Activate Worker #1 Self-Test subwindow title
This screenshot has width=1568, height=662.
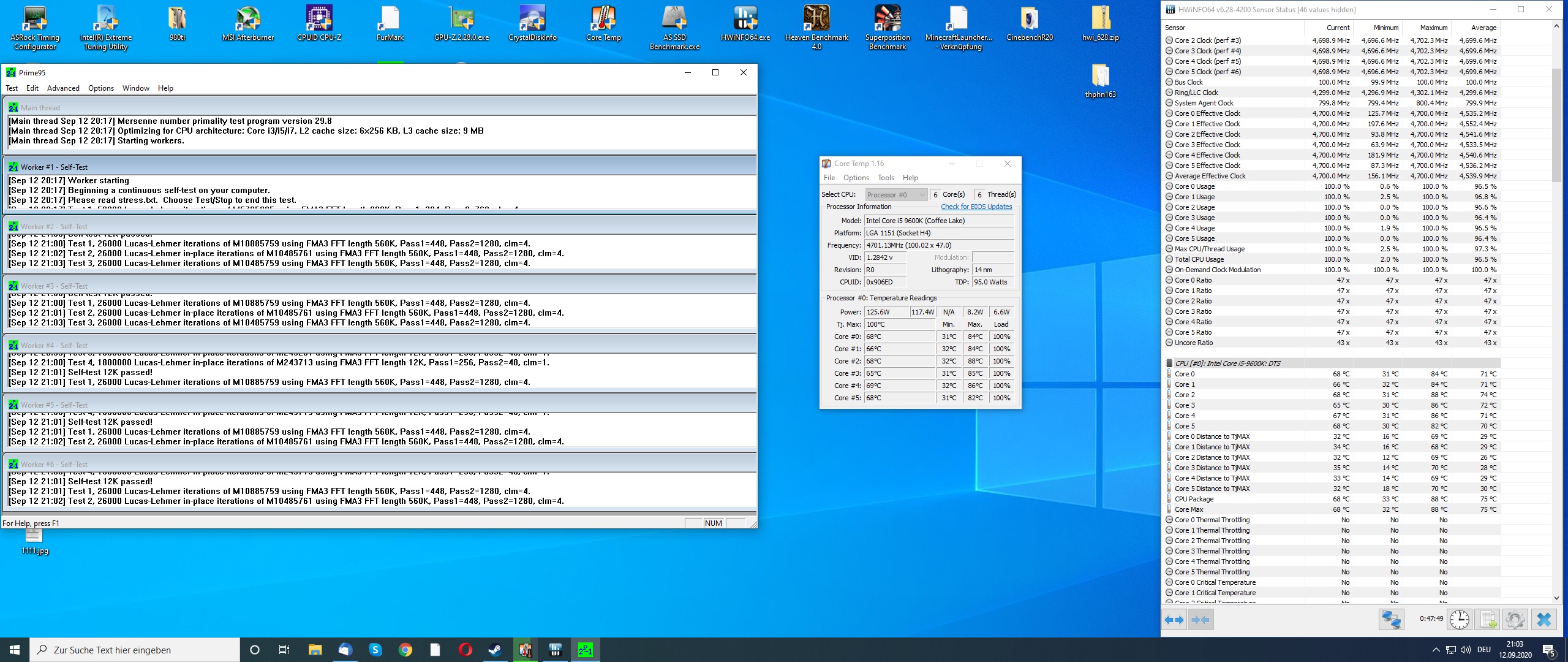click(x=380, y=167)
